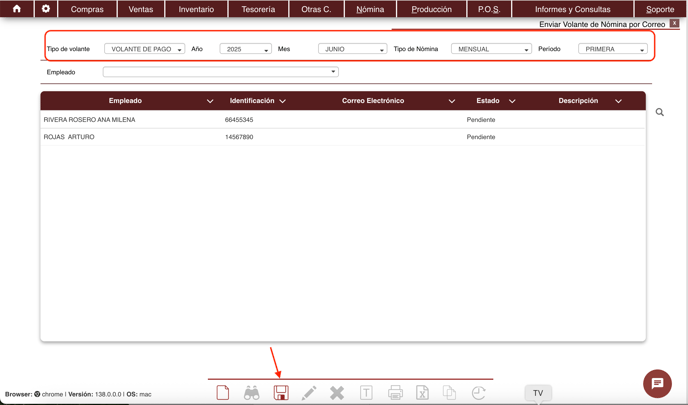Open the settings gear icon
The image size is (688, 405).
pos(46,9)
